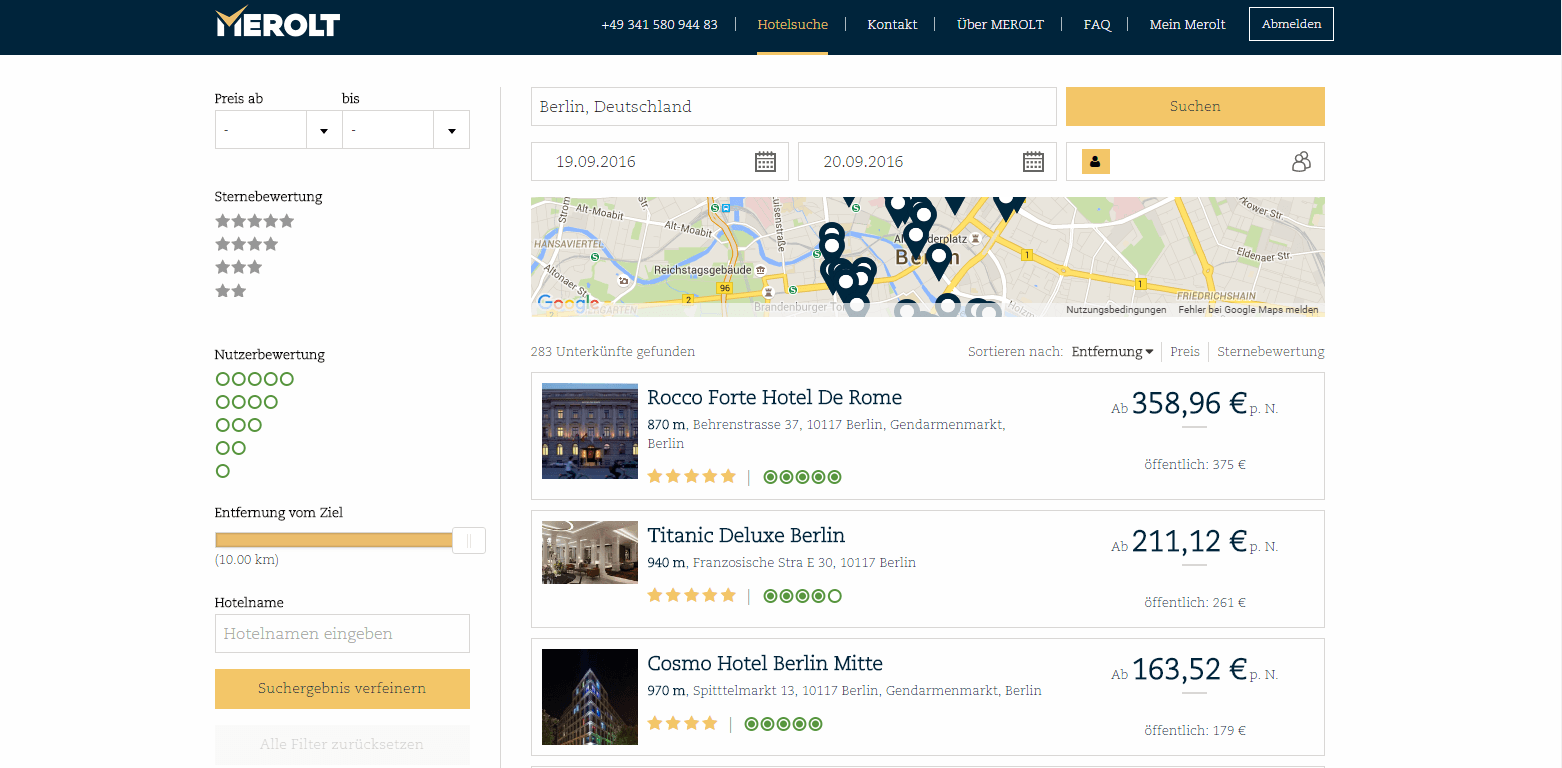Filter by two-star hotel rating

click(x=231, y=291)
